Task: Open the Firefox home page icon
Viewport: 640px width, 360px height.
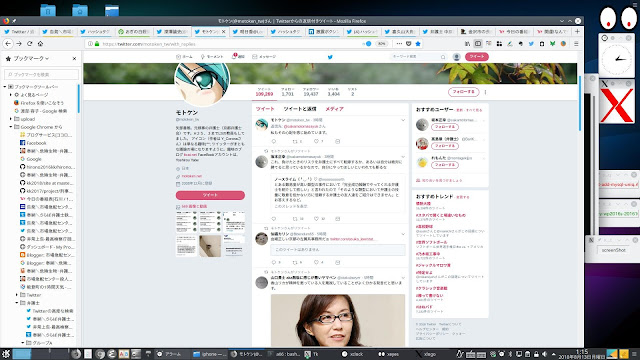Action: click(40, 44)
